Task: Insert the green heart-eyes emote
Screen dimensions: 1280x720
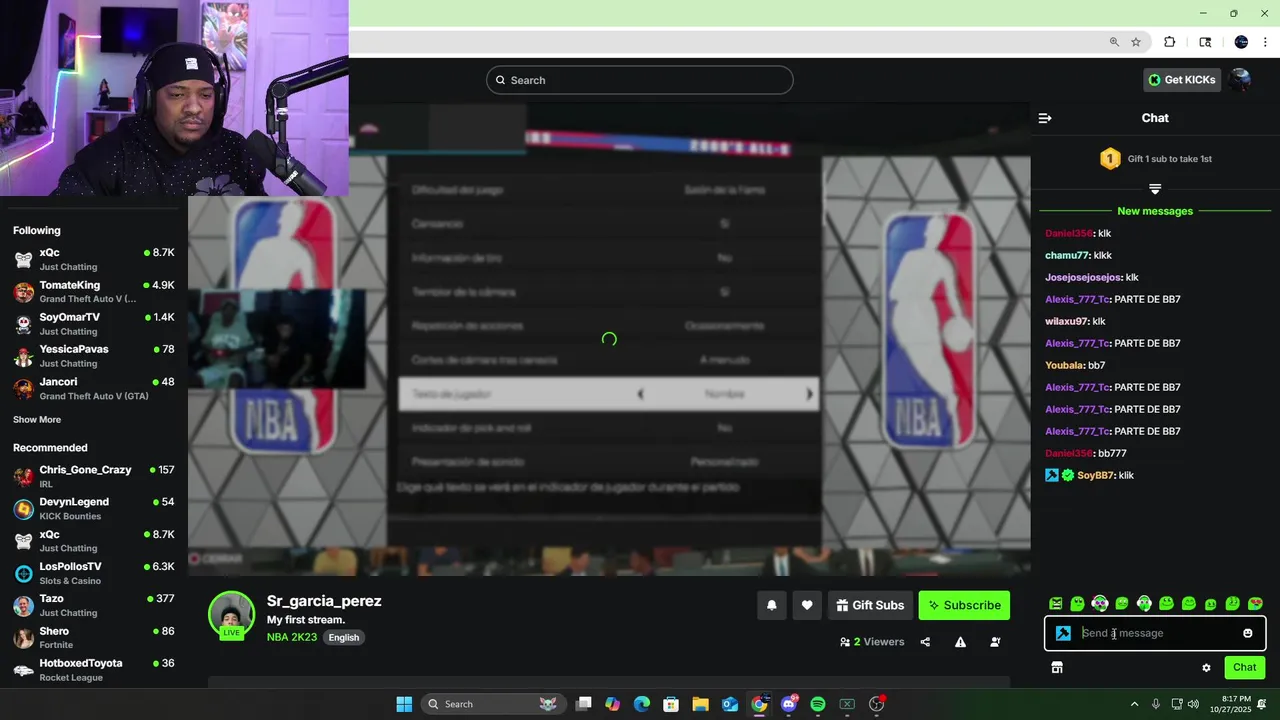Action: pos(1255,603)
